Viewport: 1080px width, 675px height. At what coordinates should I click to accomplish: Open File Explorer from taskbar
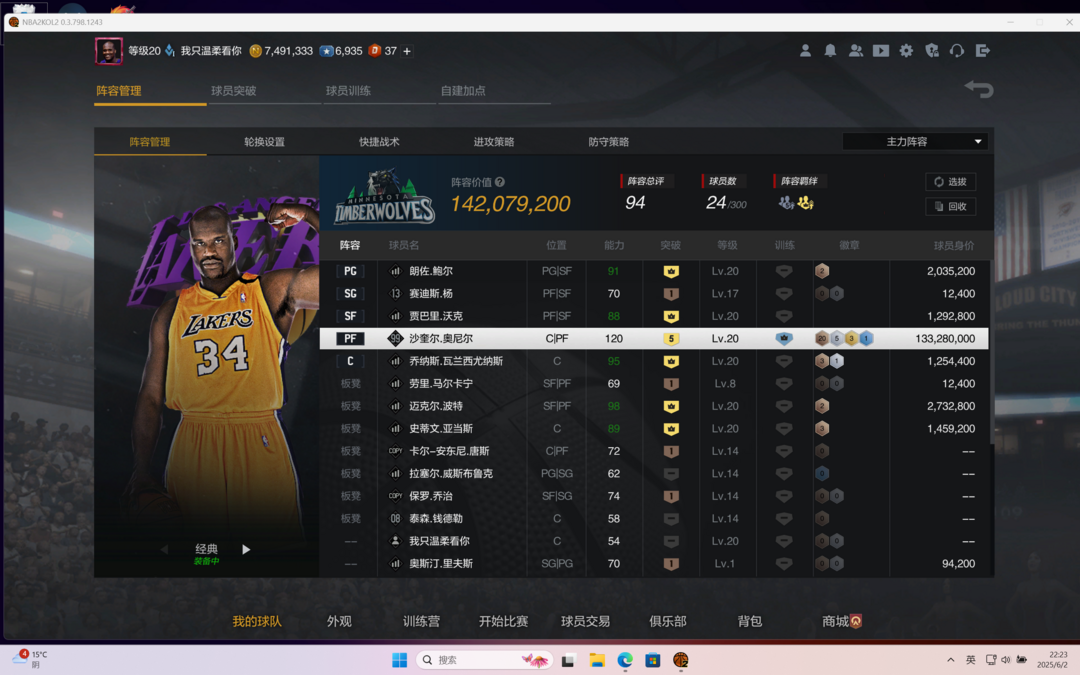click(596, 660)
